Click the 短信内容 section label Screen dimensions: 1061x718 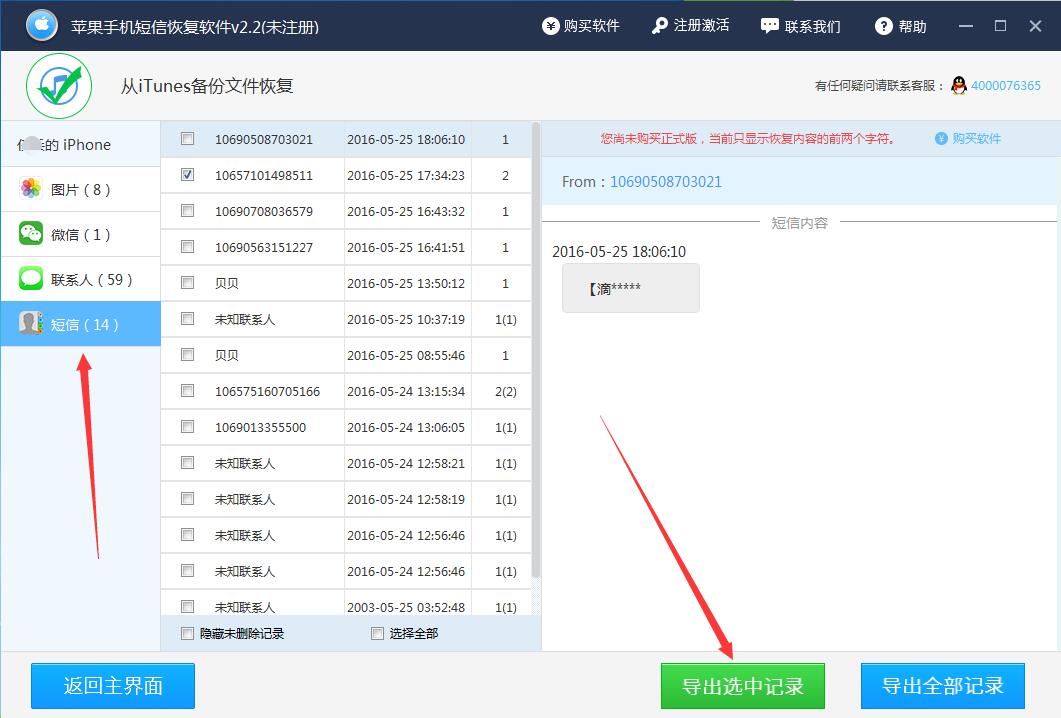(x=799, y=223)
